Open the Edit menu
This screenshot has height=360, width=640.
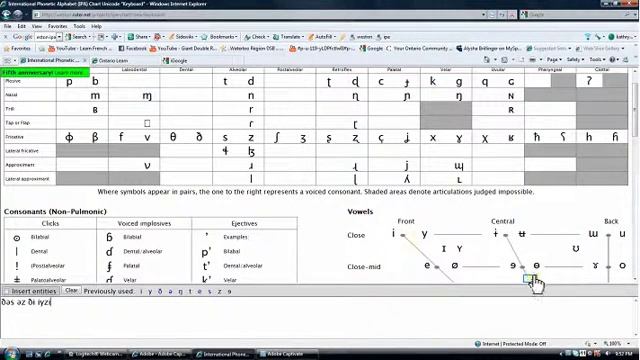pyautogui.click(x=21, y=26)
